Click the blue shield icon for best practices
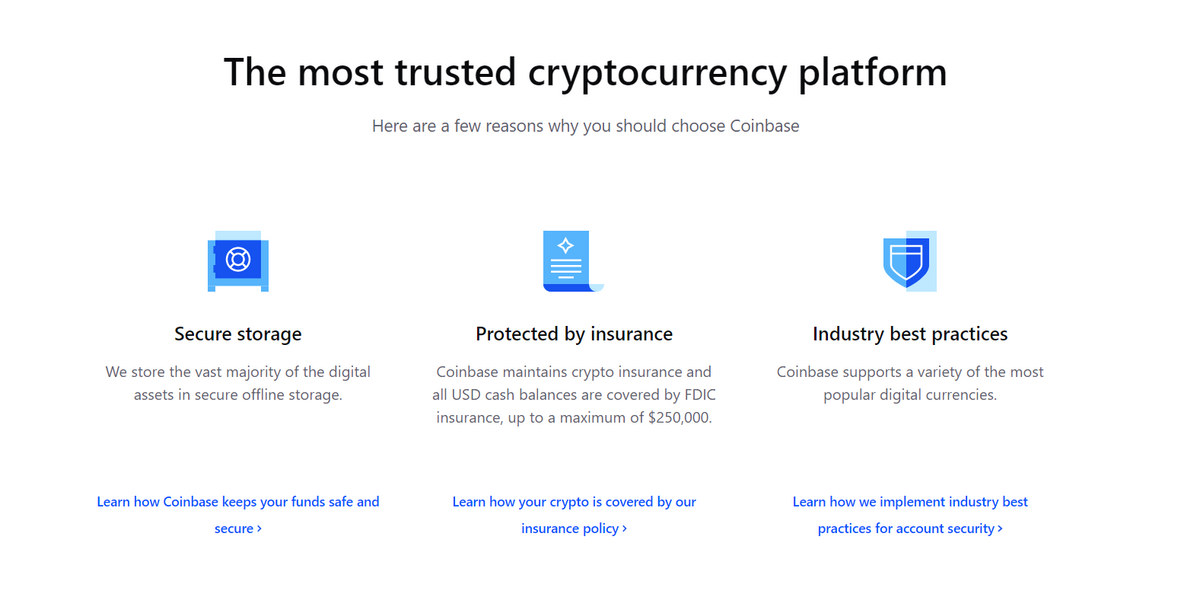 click(909, 262)
